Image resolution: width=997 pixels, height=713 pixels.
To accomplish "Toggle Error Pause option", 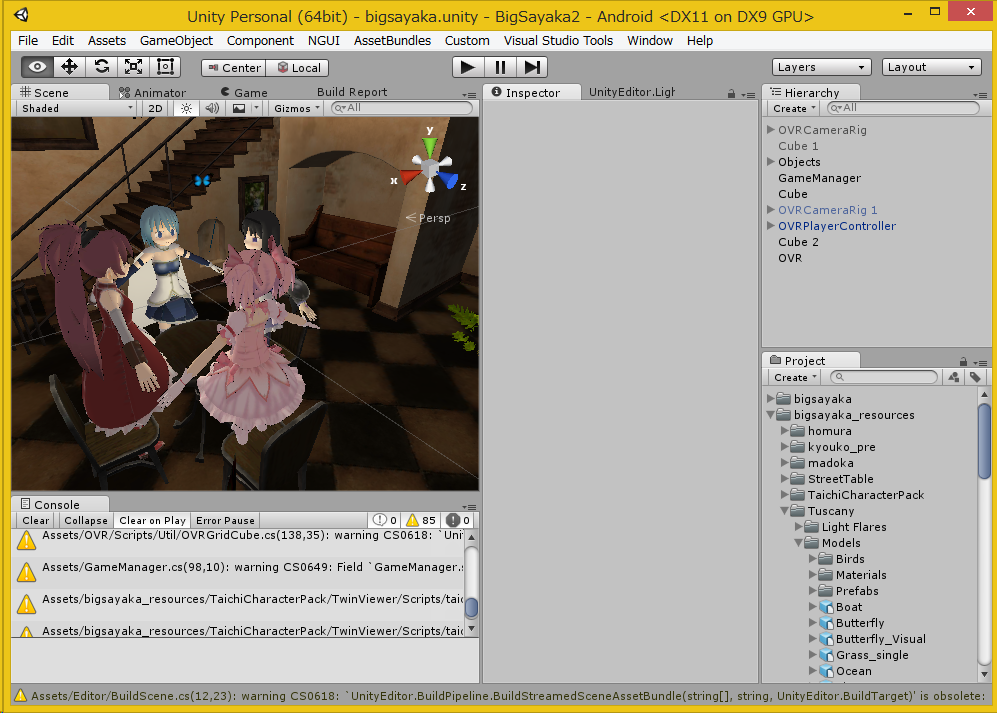I will point(225,520).
